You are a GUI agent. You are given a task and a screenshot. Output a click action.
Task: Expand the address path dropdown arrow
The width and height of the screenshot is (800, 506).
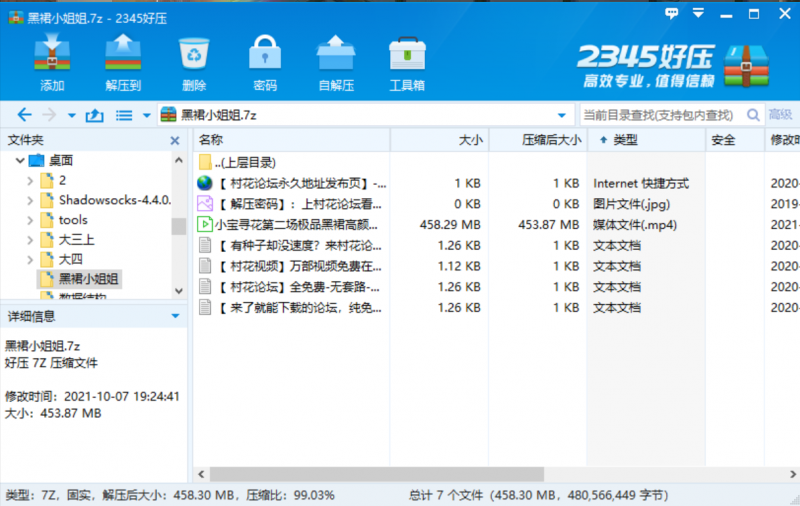[x=562, y=115]
